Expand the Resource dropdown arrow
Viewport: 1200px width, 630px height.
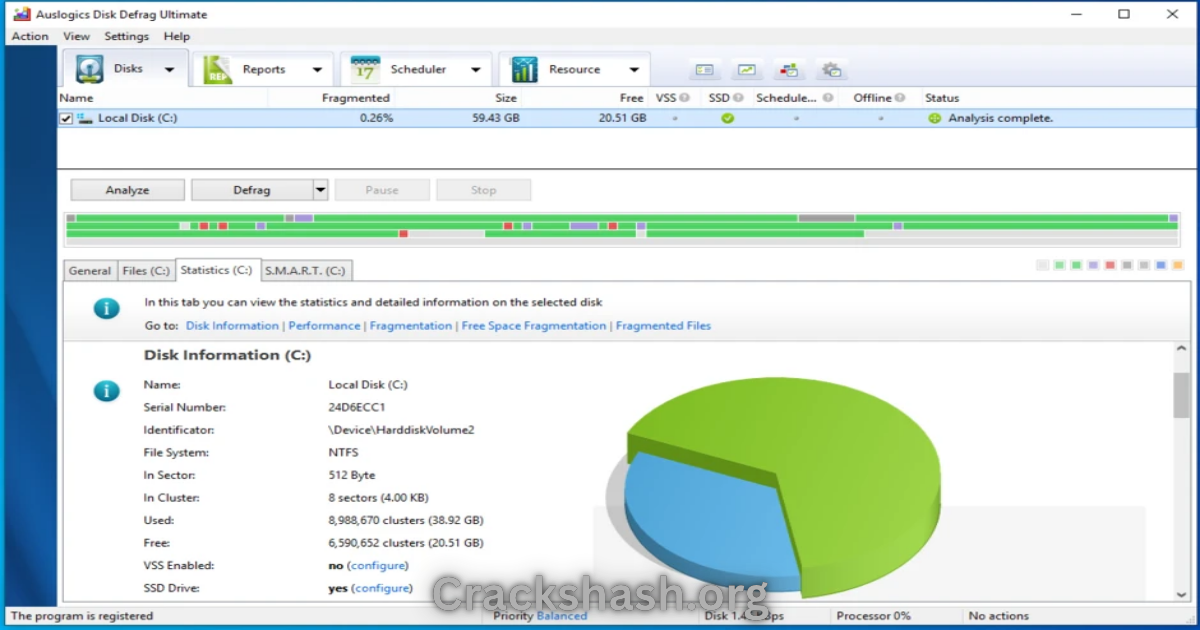pos(634,70)
